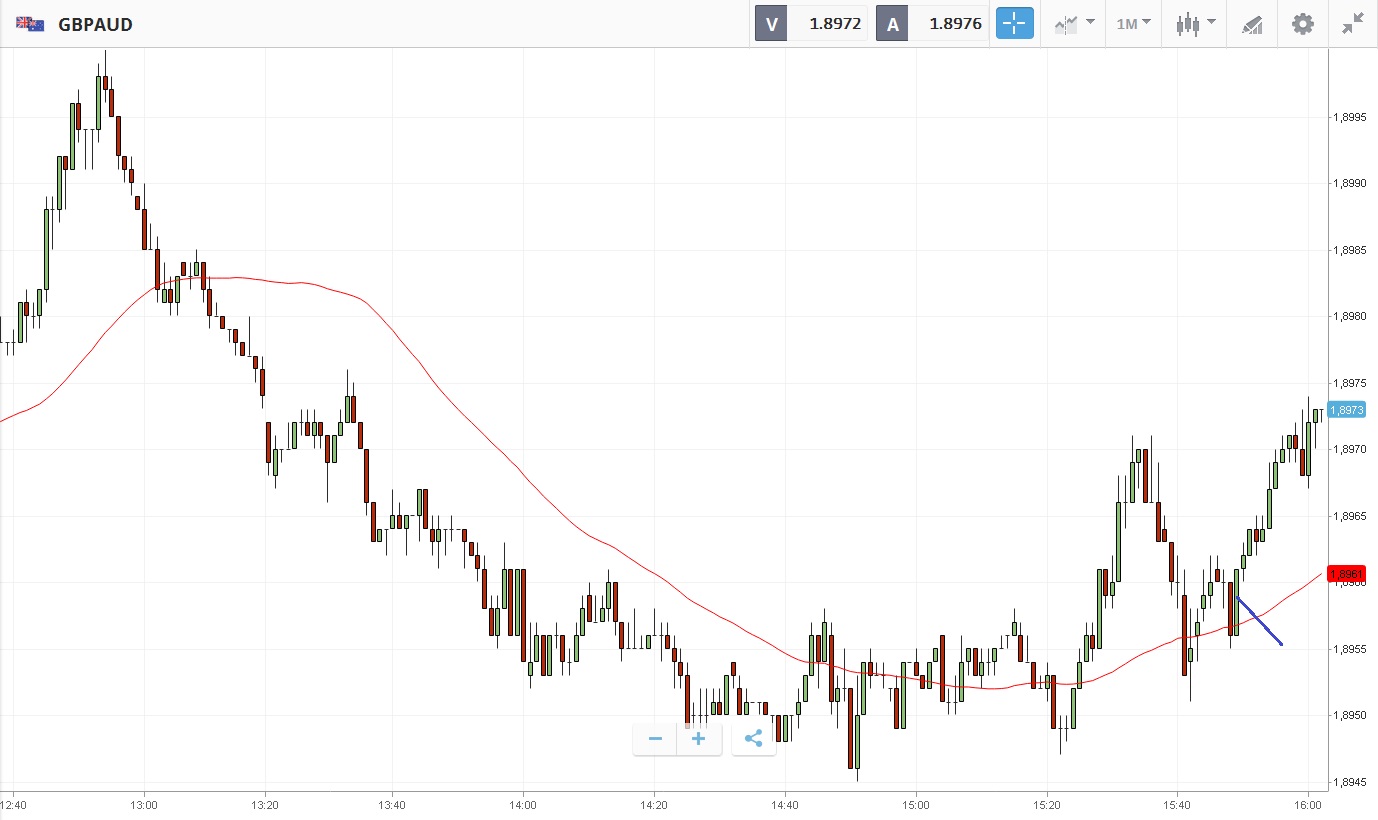
Task: Click the 16:00 time axis label
Action: [x=1308, y=804]
